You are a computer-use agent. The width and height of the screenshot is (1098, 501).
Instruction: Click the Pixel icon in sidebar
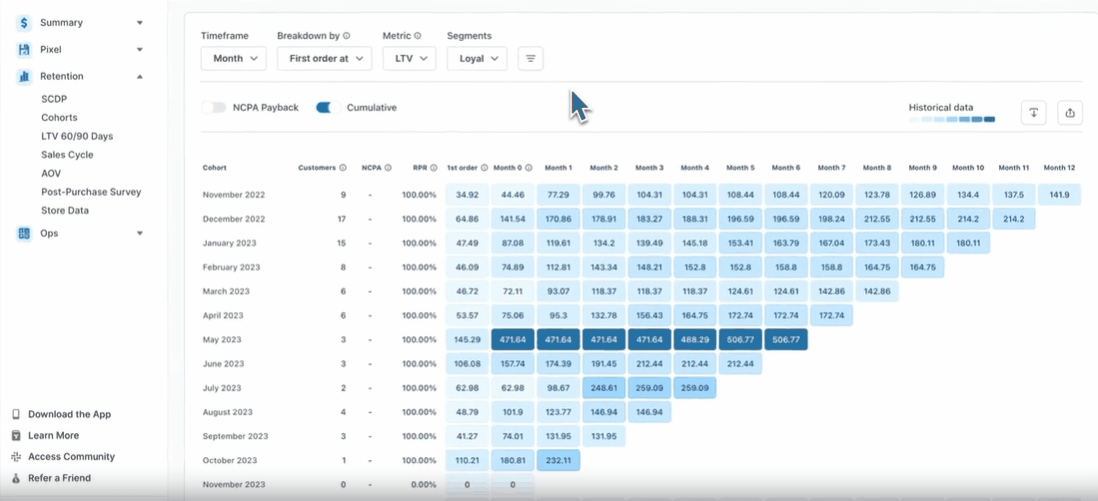[x=24, y=49]
